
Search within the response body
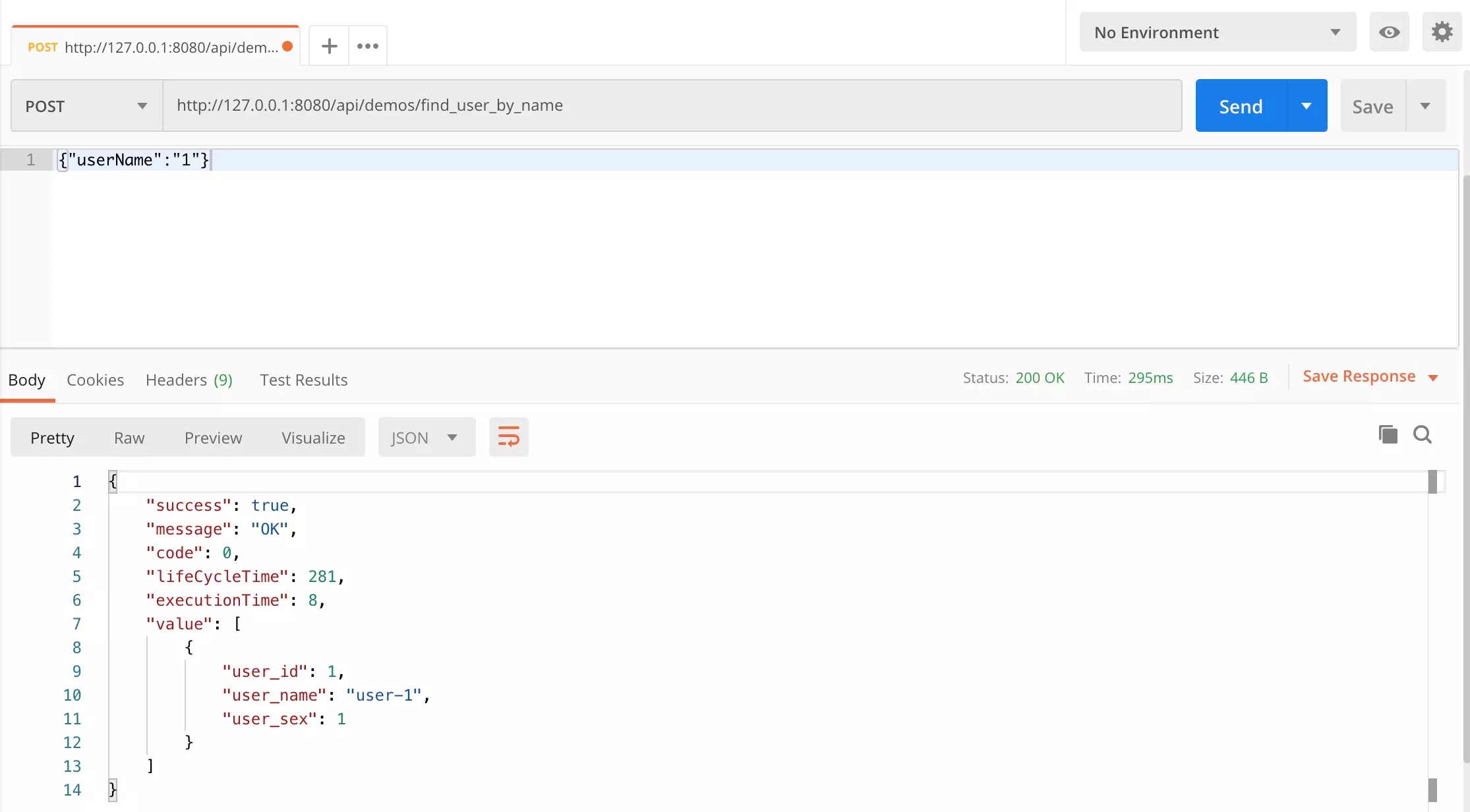[x=1422, y=434]
